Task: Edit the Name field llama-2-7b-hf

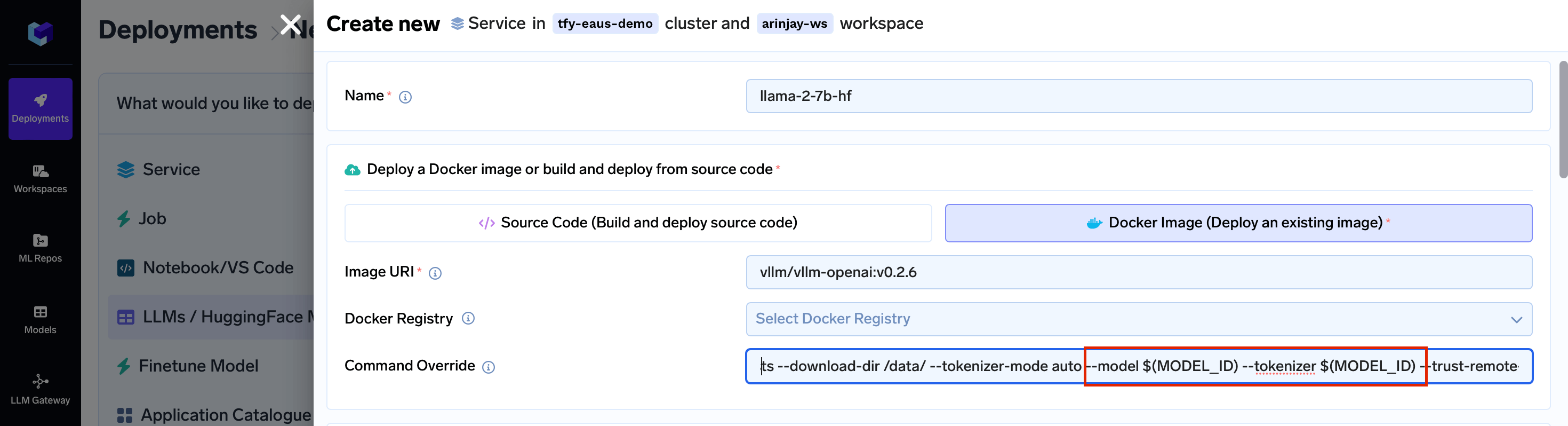Action: click(x=1139, y=96)
